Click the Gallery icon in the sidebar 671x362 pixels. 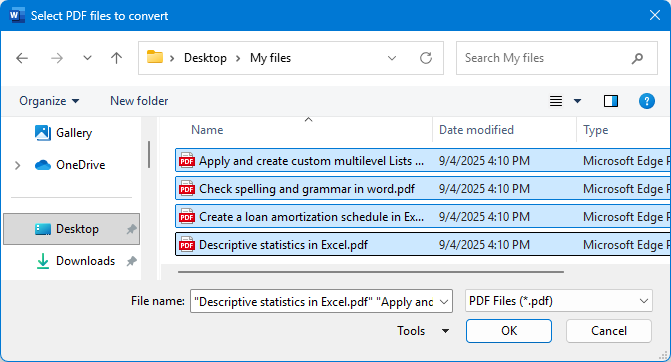(x=43, y=133)
